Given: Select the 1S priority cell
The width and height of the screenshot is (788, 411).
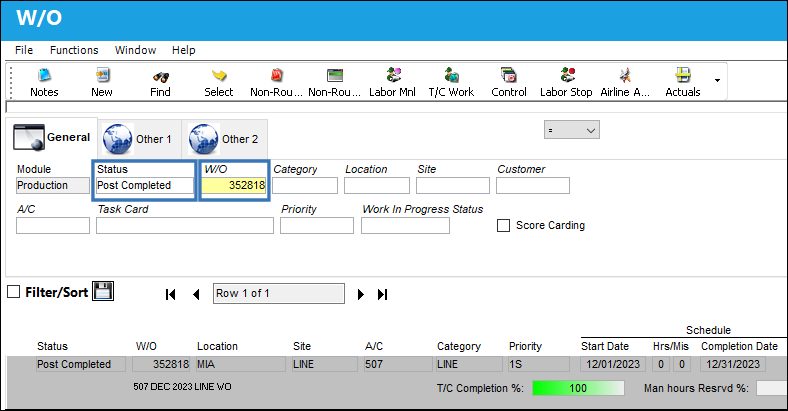Looking at the screenshot, I should point(539,364).
